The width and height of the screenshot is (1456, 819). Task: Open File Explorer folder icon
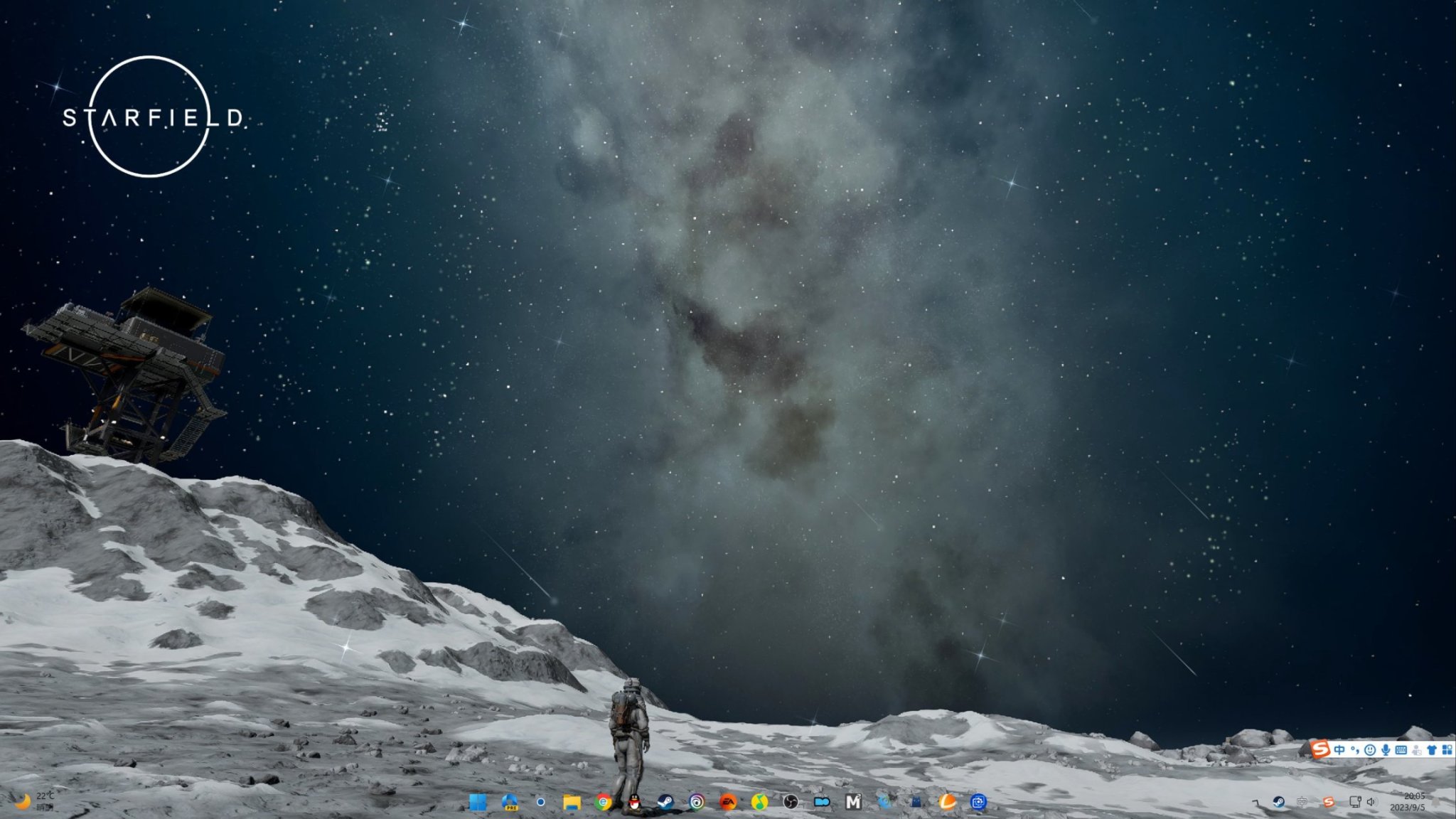click(572, 802)
